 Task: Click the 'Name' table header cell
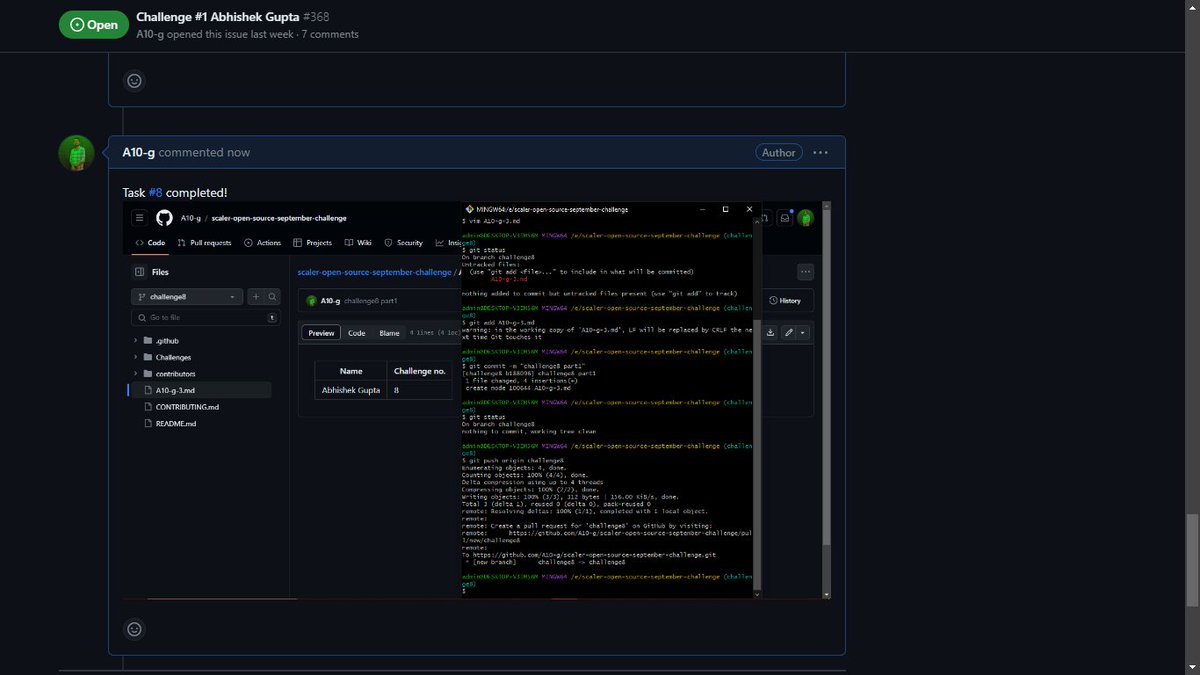(x=350, y=370)
